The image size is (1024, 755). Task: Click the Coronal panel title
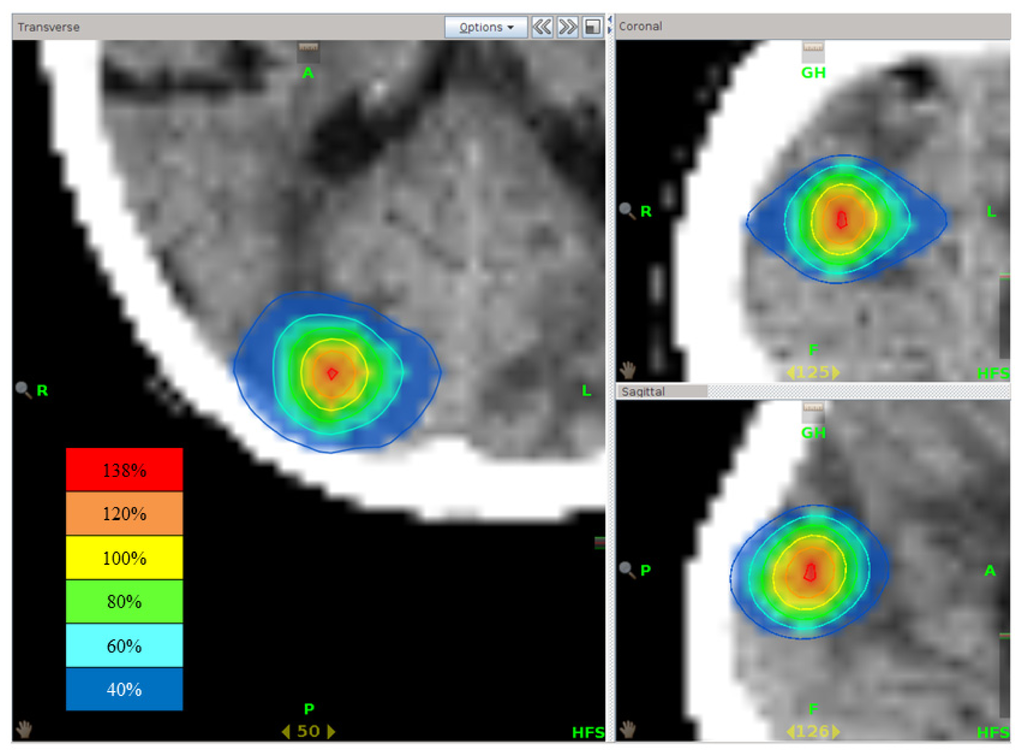[640, 26]
